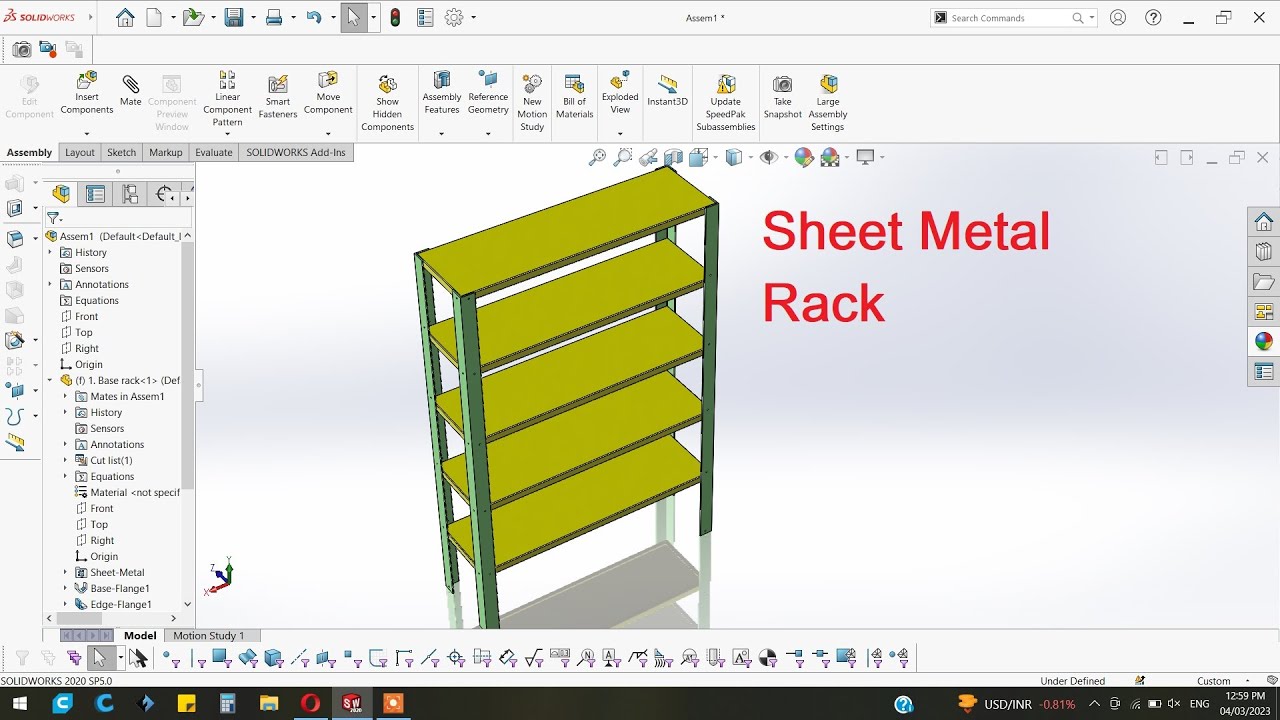
Task: Open File Explorer tab in task pane
Action: [x=1264, y=282]
